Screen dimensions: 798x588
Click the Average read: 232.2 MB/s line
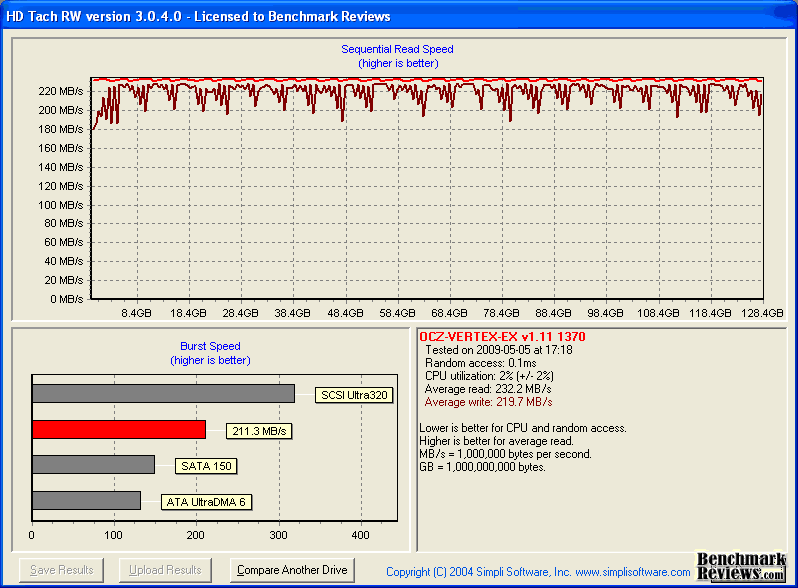coord(488,389)
